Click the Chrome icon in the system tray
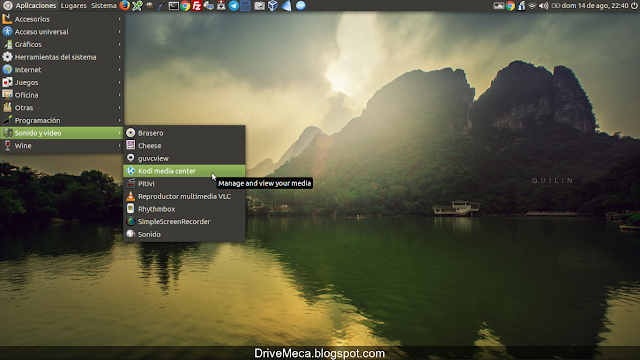Viewport: 640px width, 360px height. pyautogui.click(x=510, y=6)
